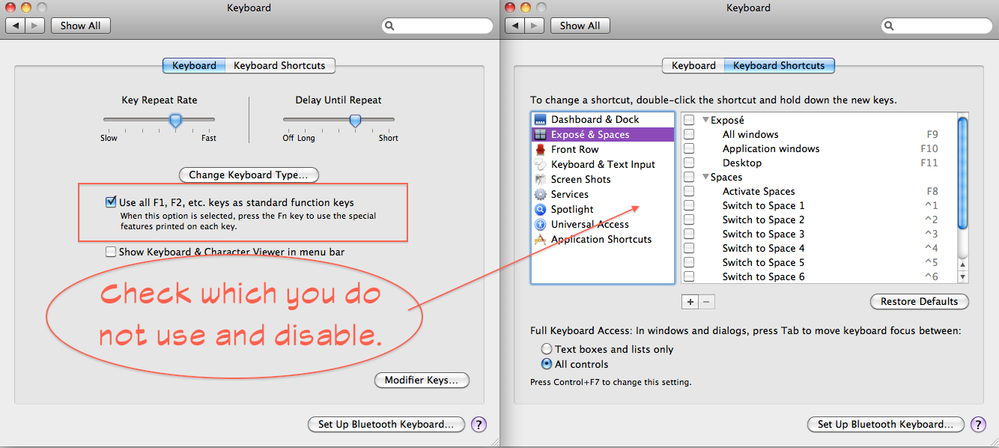
Task: Click help button in left Keyboard window
Action: click(478, 424)
